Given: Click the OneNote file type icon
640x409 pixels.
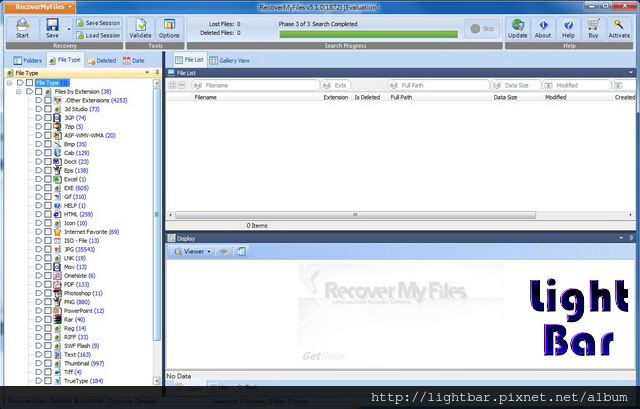Looking at the screenshot, I should click(x=58, y=276).
